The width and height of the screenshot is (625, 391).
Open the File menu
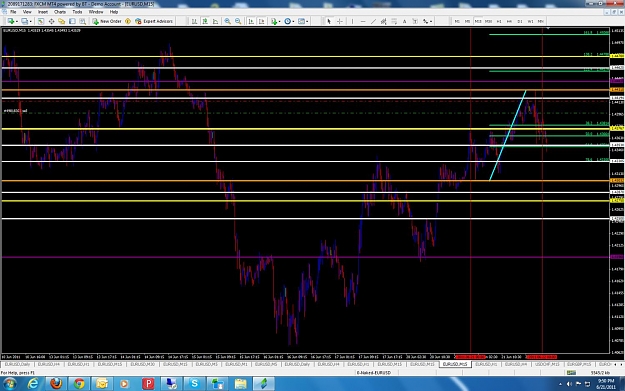(13, 12)
